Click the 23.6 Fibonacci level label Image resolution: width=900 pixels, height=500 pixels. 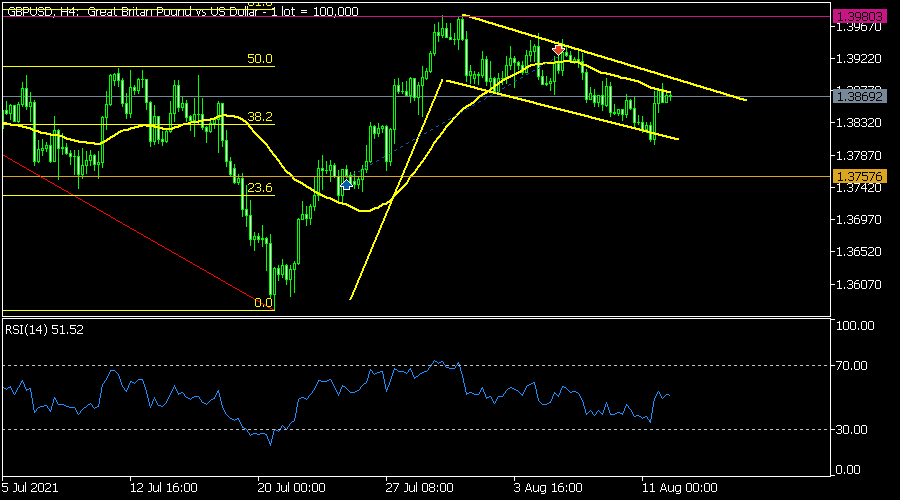pyautogui.click(x=259, y=188)
